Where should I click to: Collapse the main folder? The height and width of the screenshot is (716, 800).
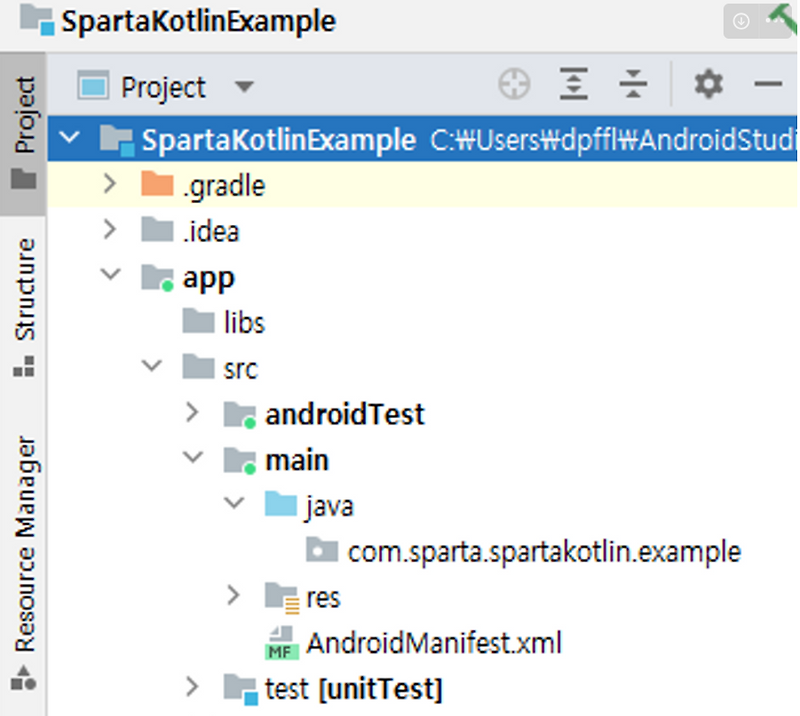(x=192, y=459)
